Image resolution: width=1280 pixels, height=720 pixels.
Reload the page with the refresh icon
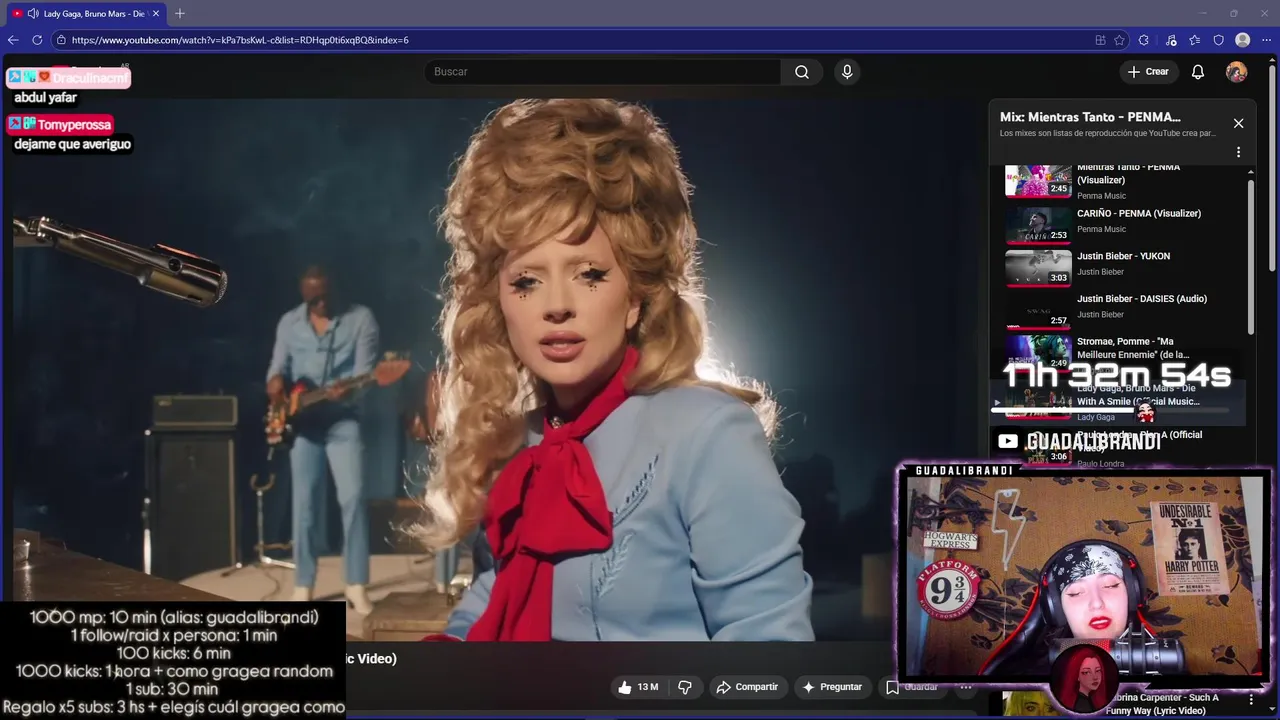tap(37, 40)
